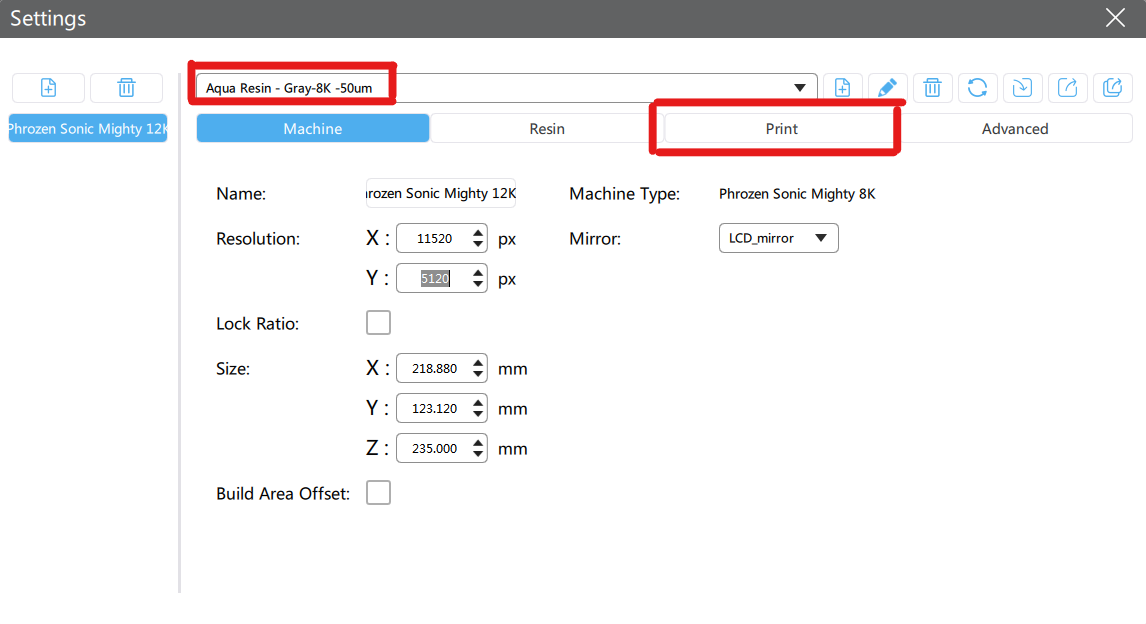Open the LCD_mirror dropdown
This screenshot has height=624, width=1146.
[x=778, y=238]
